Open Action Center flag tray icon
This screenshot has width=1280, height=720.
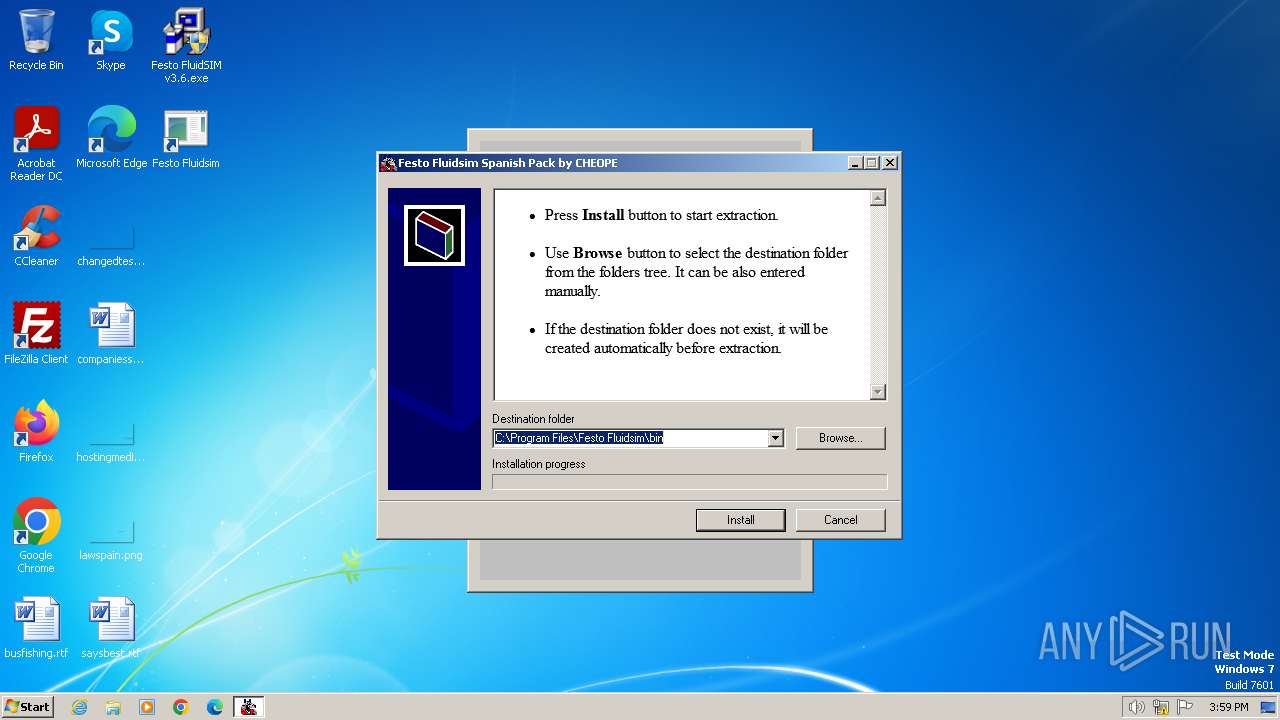1185,707
